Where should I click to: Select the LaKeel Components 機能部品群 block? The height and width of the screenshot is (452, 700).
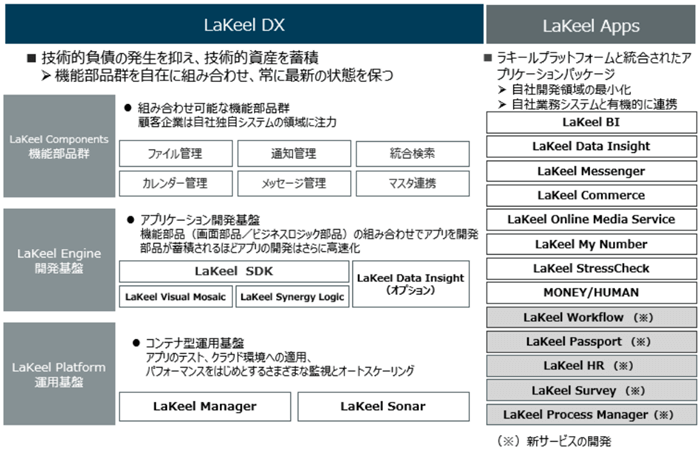(59, 146)
